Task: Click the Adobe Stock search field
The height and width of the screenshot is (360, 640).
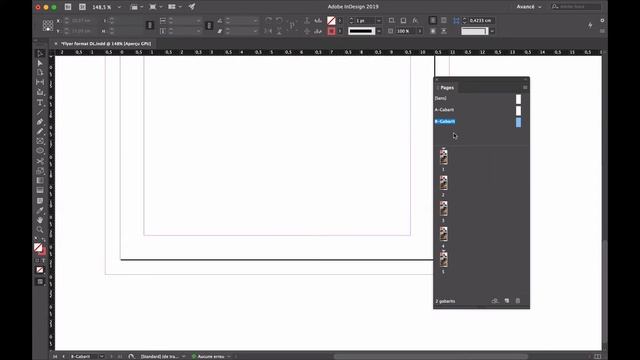Action: tap(576, 7)
